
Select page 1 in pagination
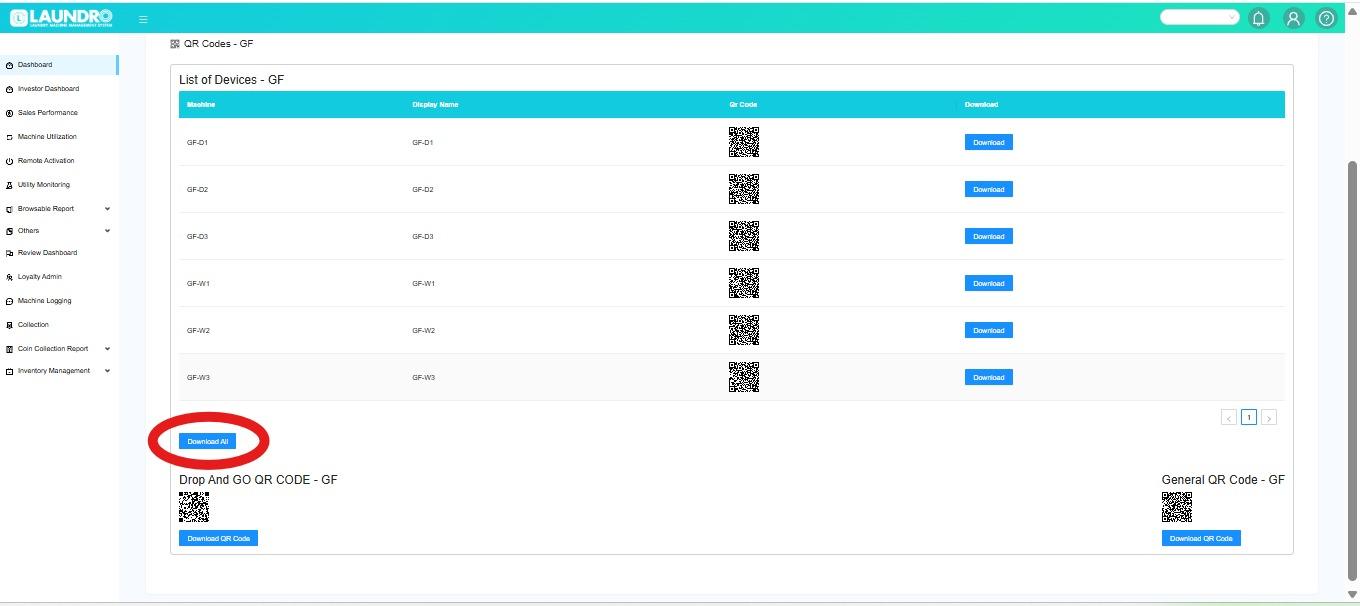1249,417
